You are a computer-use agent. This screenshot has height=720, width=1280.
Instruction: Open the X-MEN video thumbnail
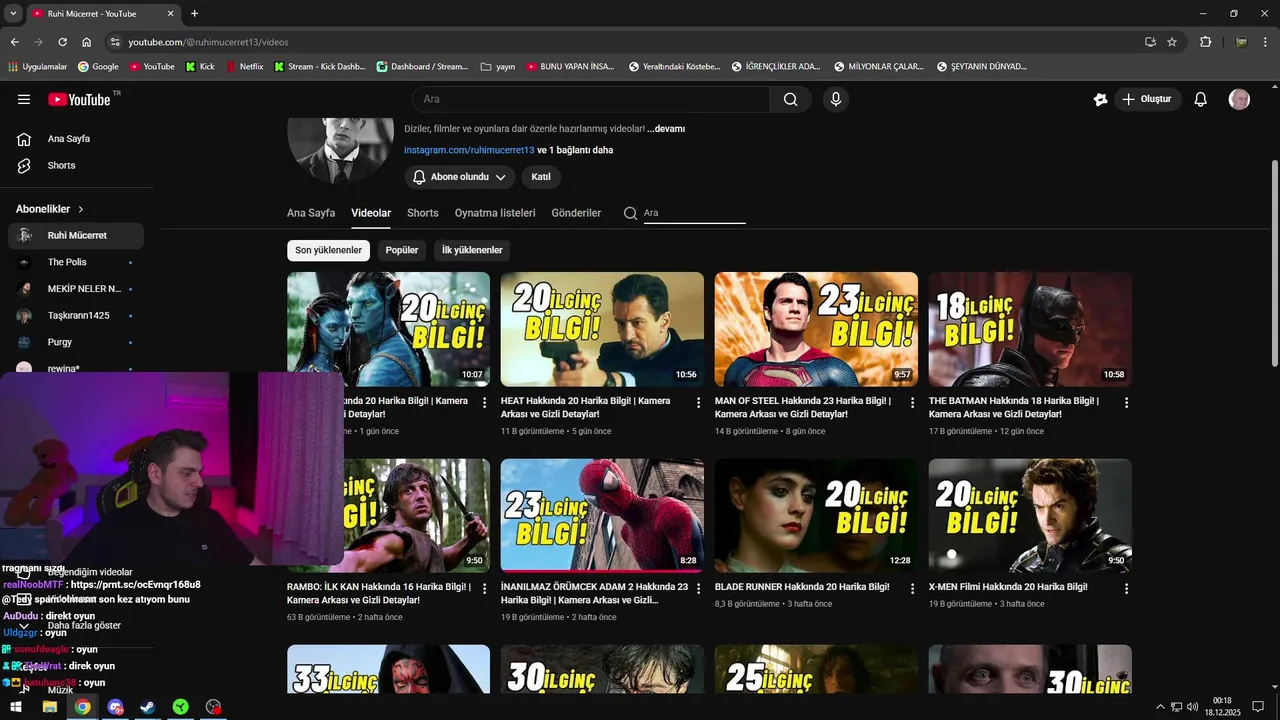(1030, 516)
